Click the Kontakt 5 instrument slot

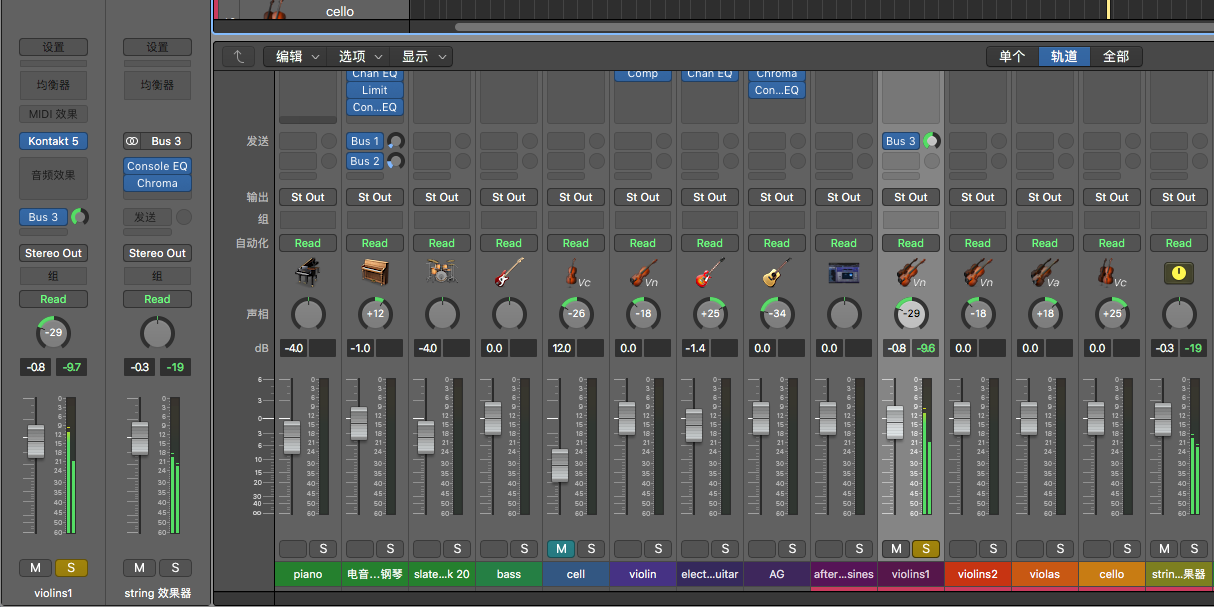53,141
